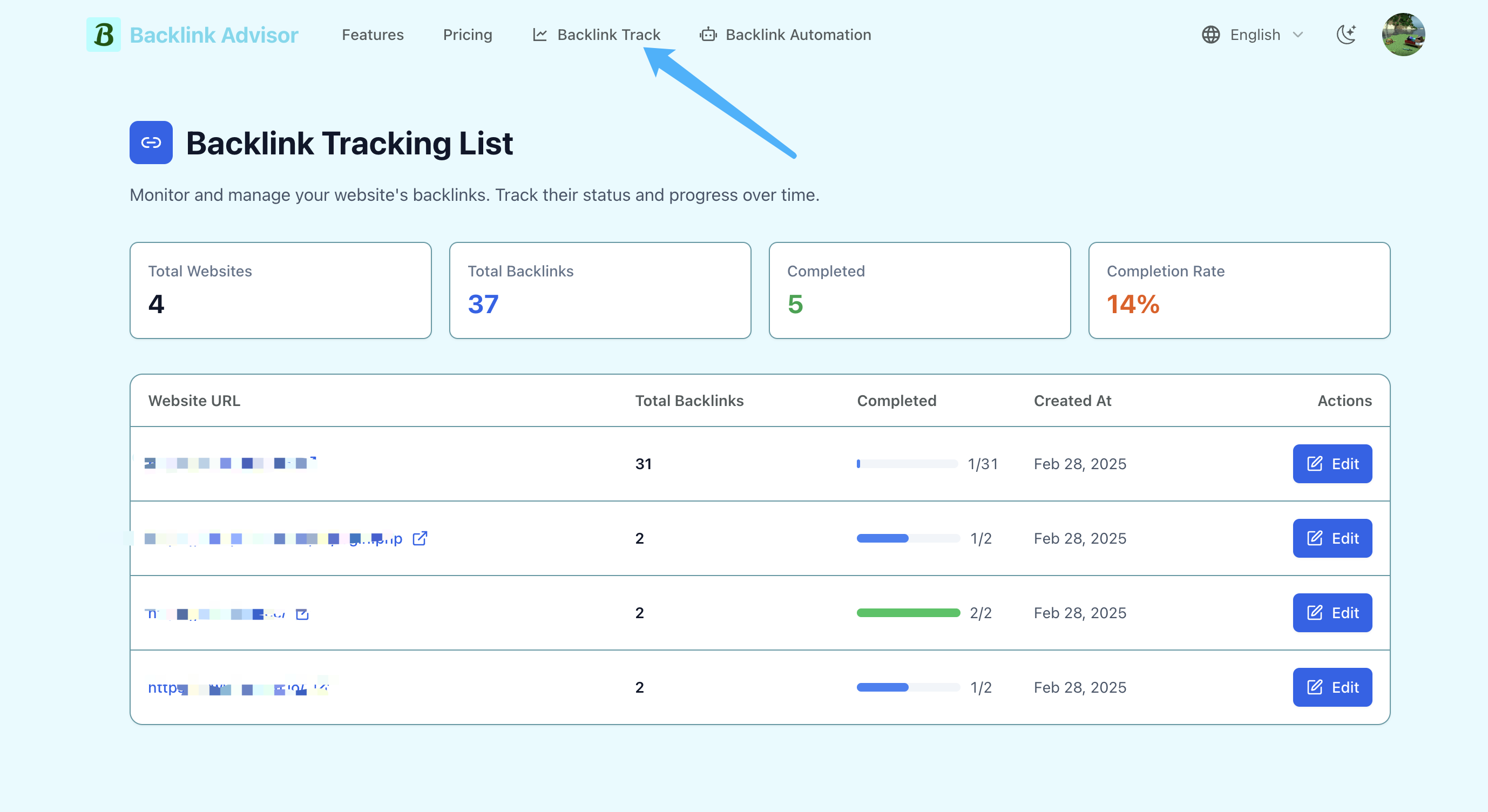
Task: Click the Backlink Advisor brand name text
Action: point(214,35)
